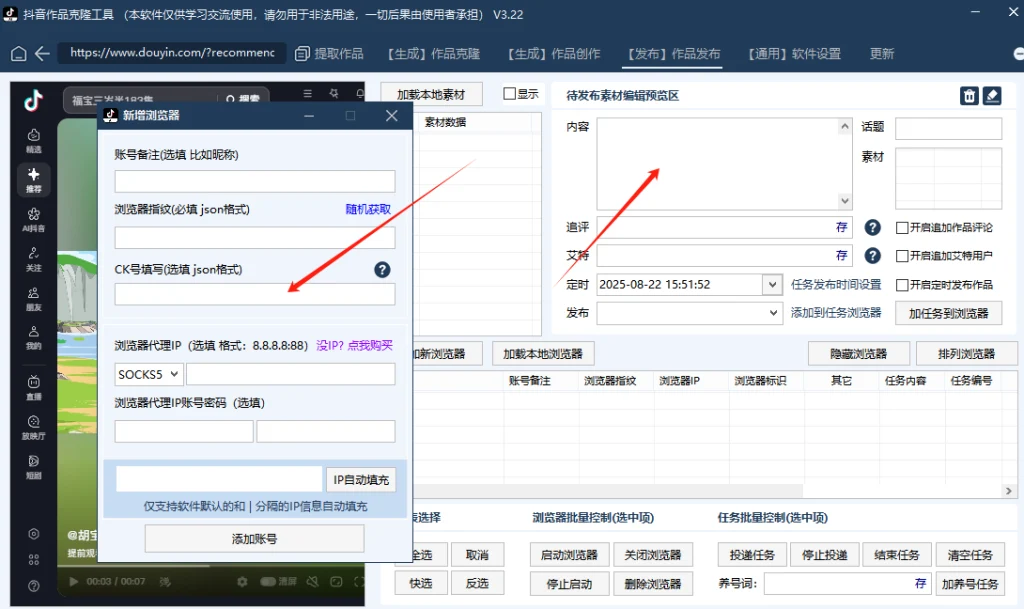Click the help icon beside 艾特 field
This screenshot has height=609, width=1024.
pos(872,255)
